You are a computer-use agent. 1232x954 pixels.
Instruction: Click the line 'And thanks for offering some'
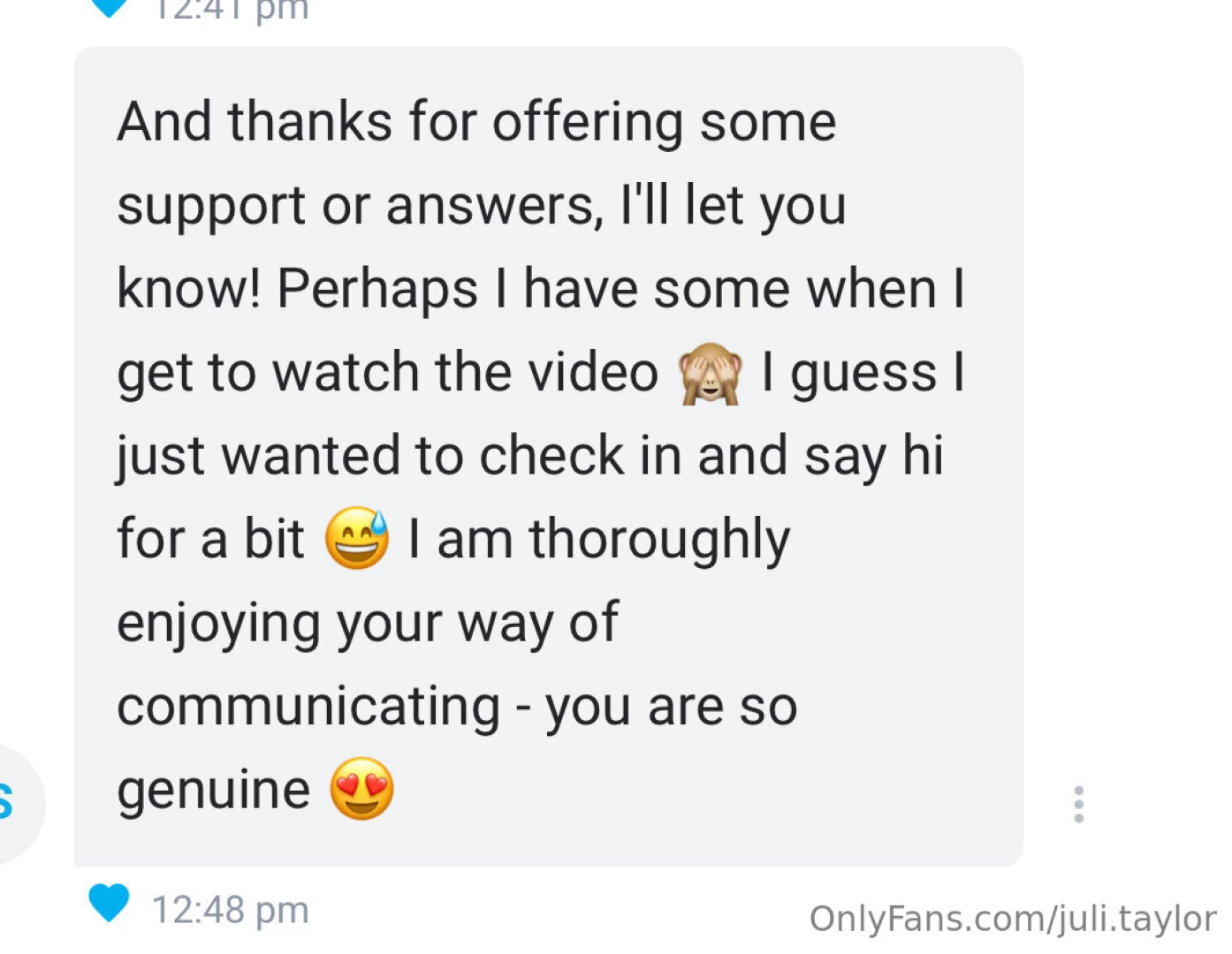(x=476, y=121)
